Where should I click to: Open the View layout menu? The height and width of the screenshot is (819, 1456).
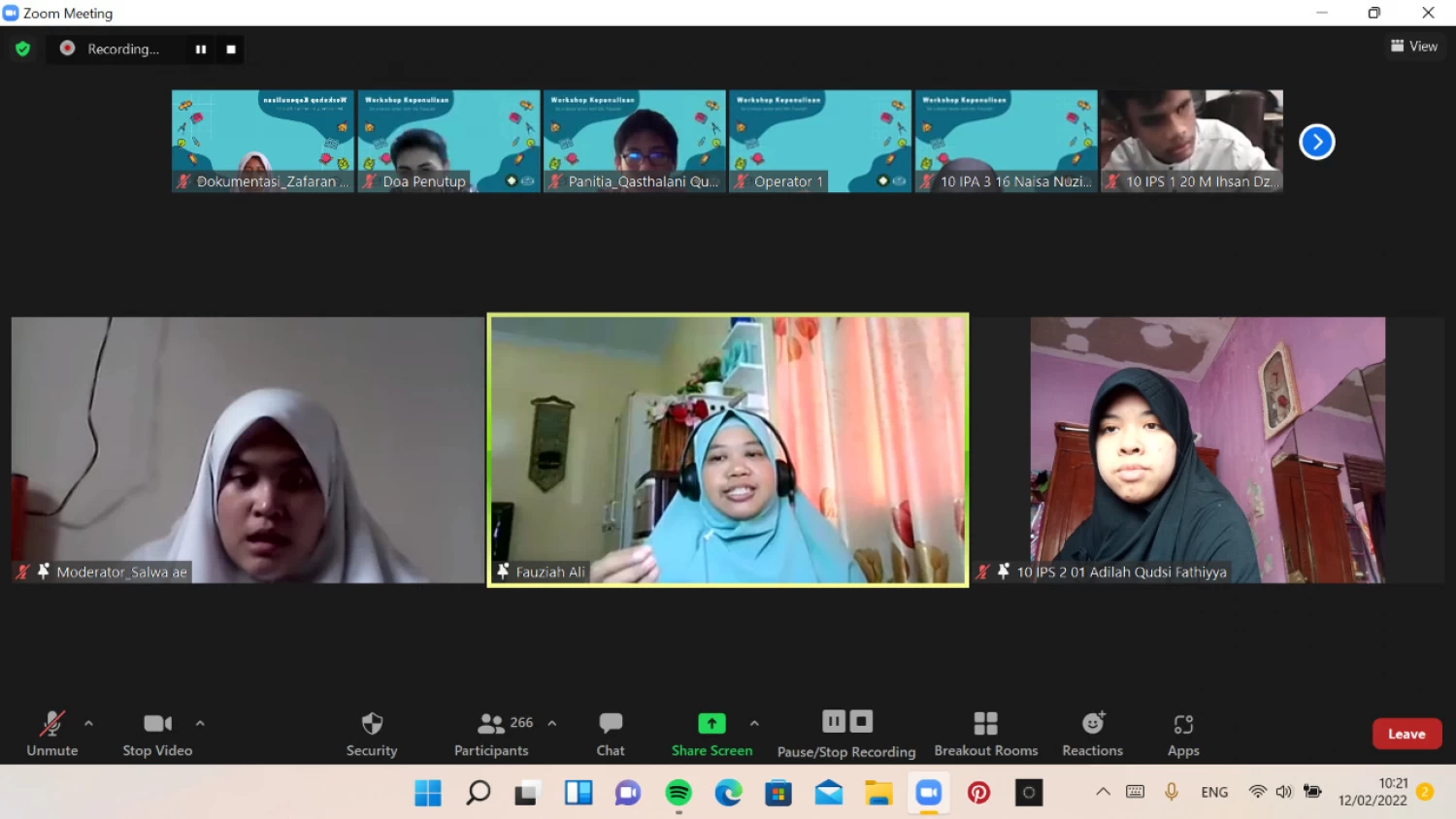1413,46
